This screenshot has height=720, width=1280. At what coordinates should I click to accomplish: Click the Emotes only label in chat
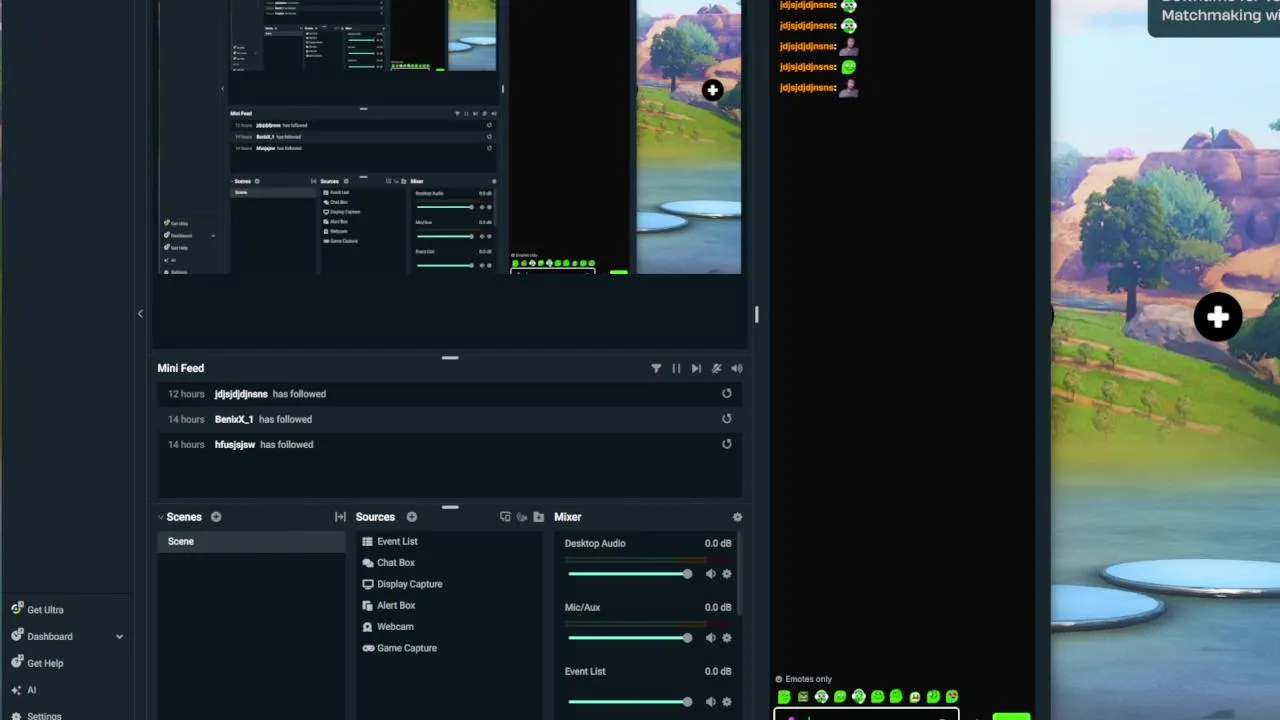pyautogui.click(x=809, y=679)
